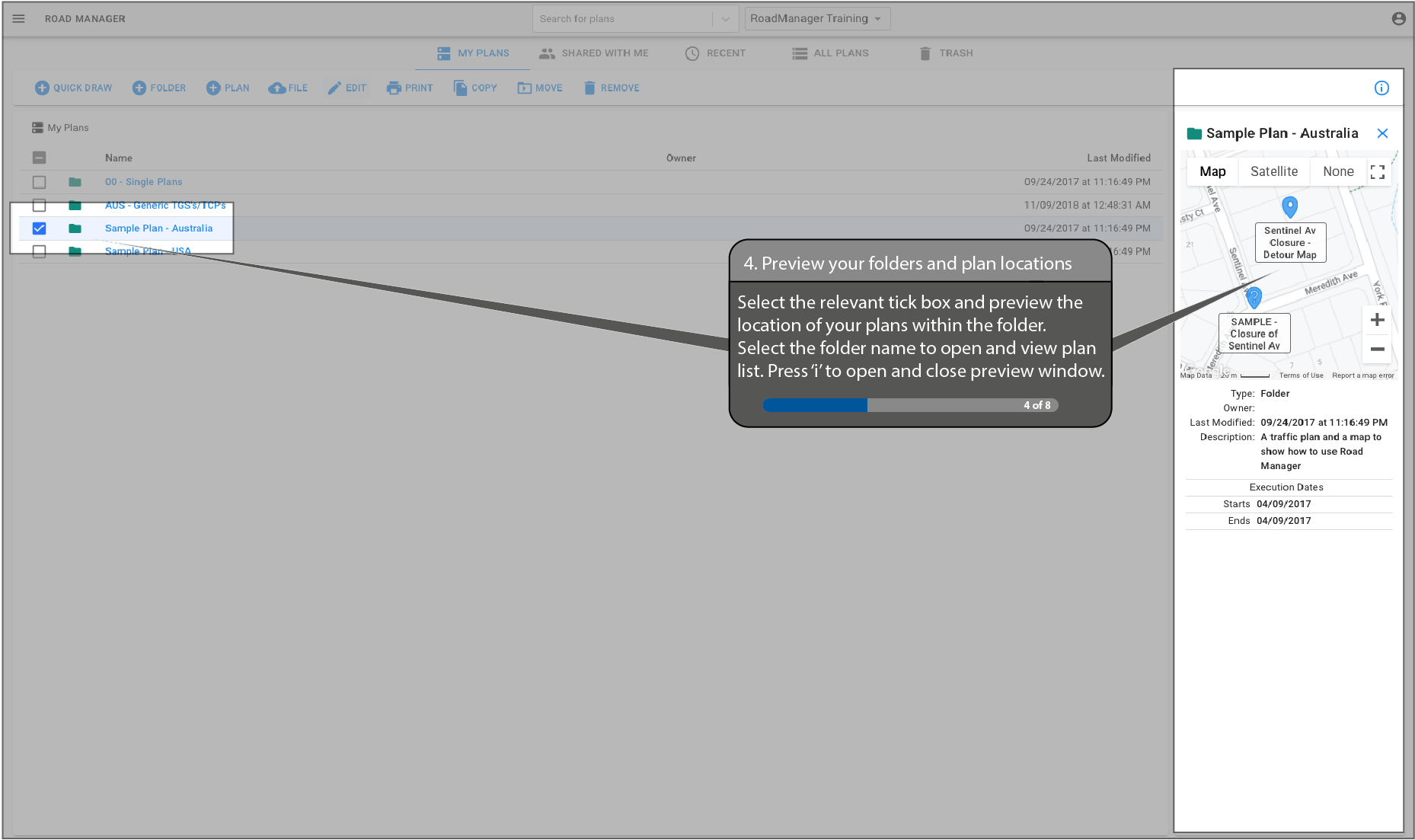This screenshot has width=1415, height=840.
Task: Copy the selected item
Action: (x=475, y=88)
